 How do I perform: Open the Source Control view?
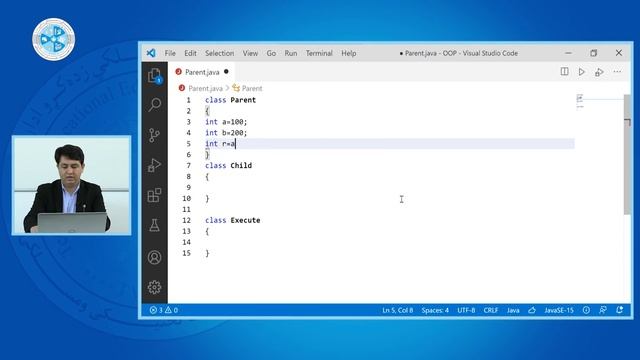click(154, 135)
